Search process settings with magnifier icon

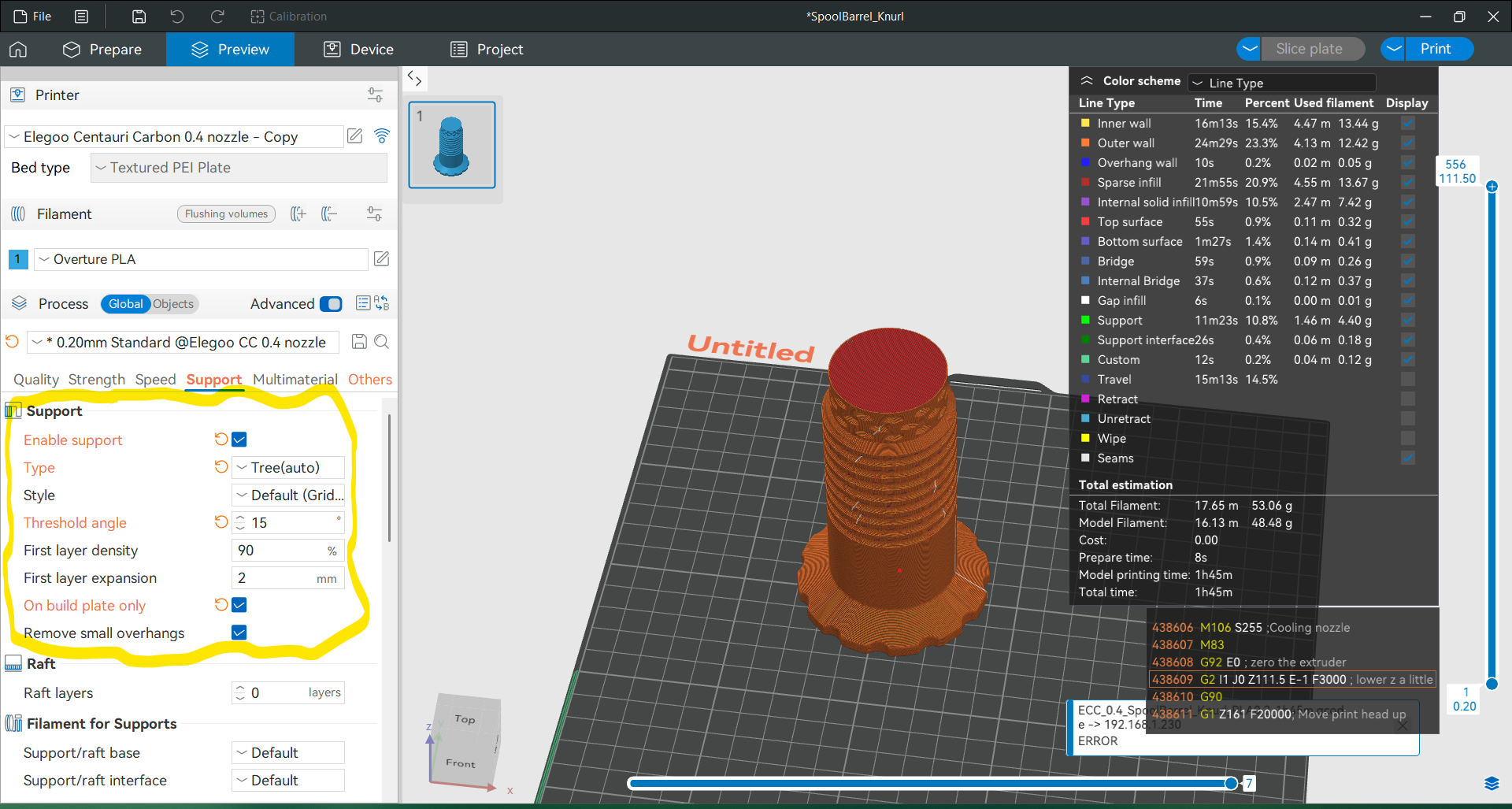click(382, 342)
